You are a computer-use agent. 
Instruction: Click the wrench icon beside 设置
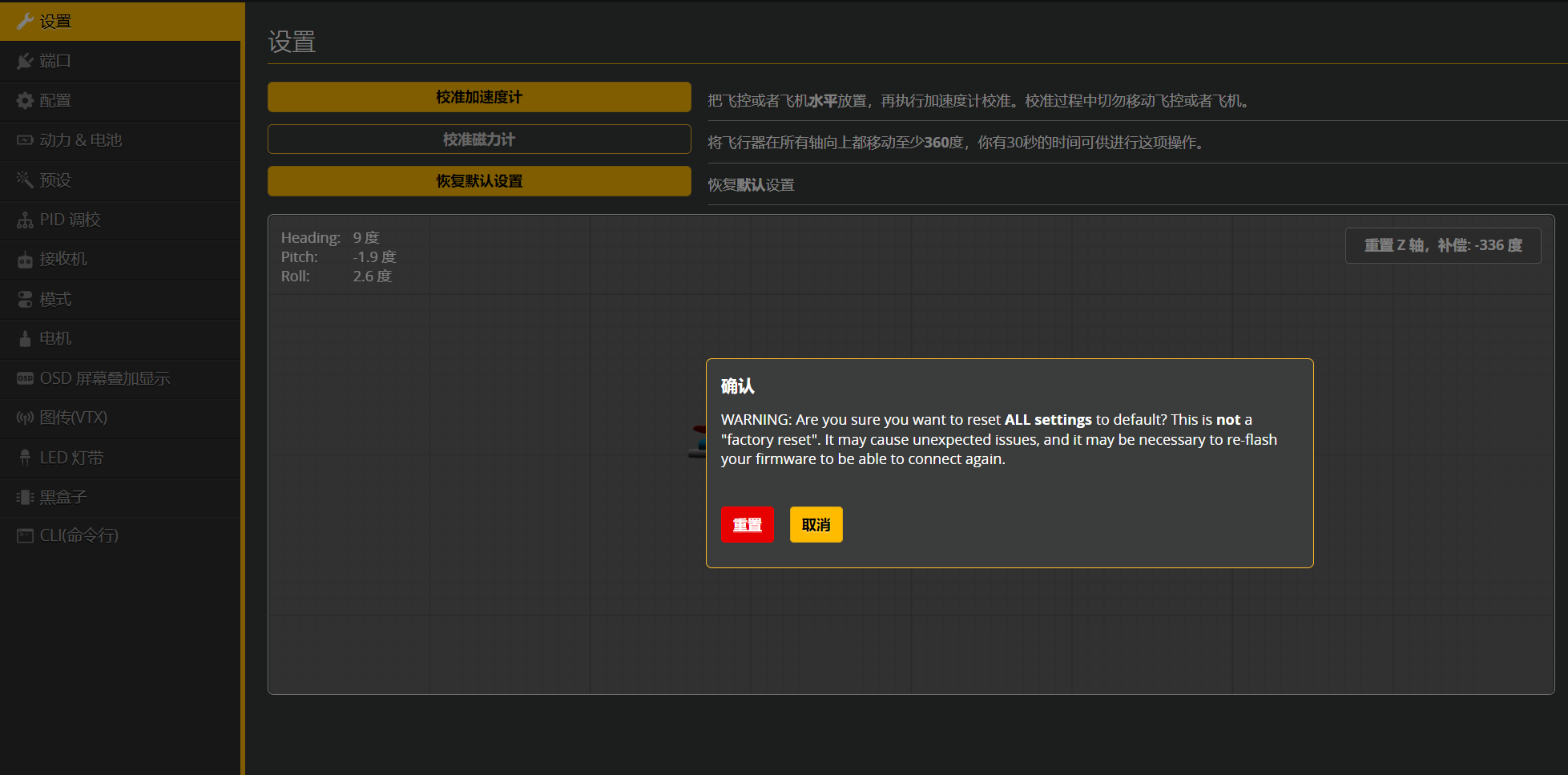[x=25, y=22]
